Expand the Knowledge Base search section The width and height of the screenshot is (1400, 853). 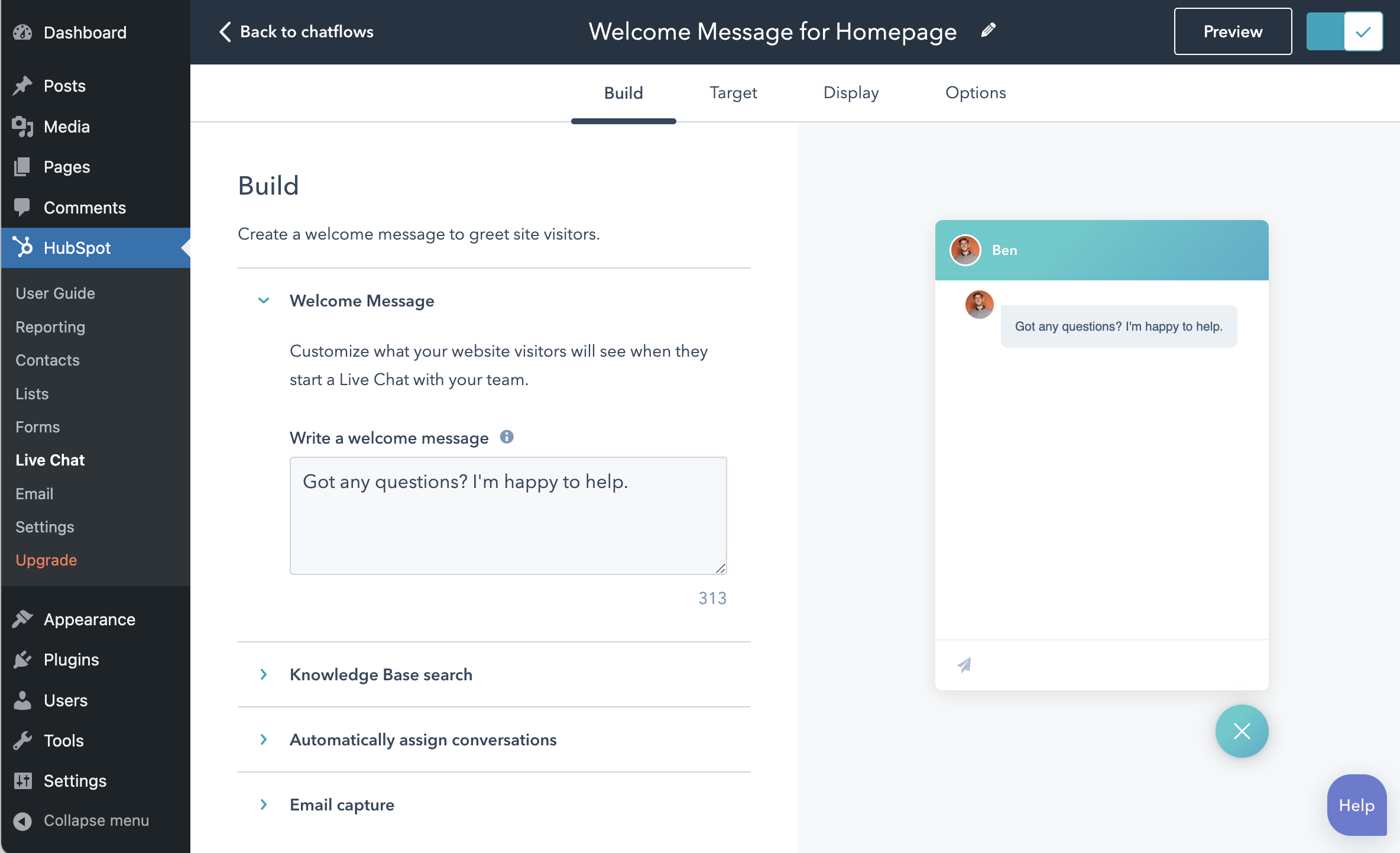(x=264, y=674)
